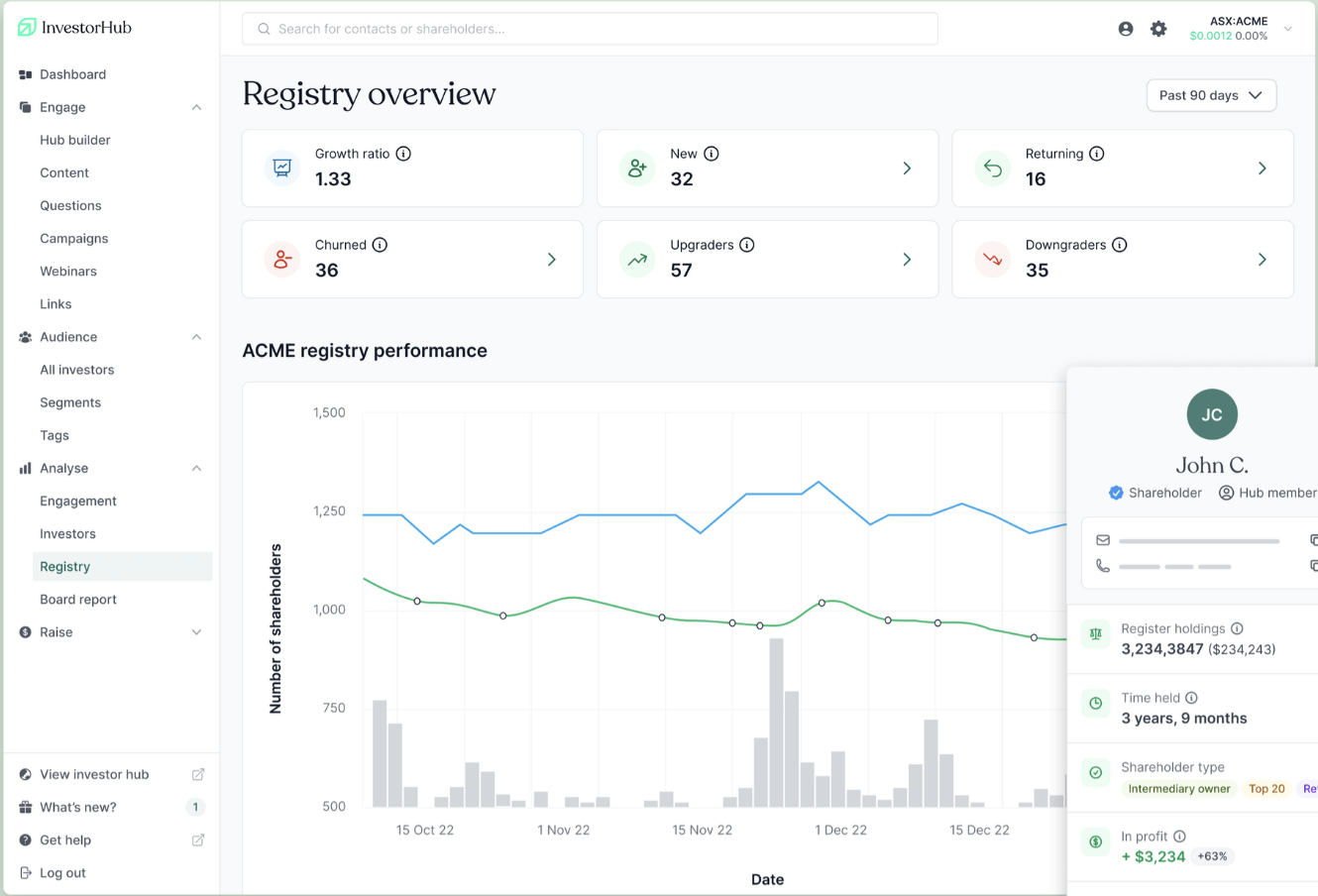
Task: Open the Upgraders card arrow
Action: [x=907, y=260]
